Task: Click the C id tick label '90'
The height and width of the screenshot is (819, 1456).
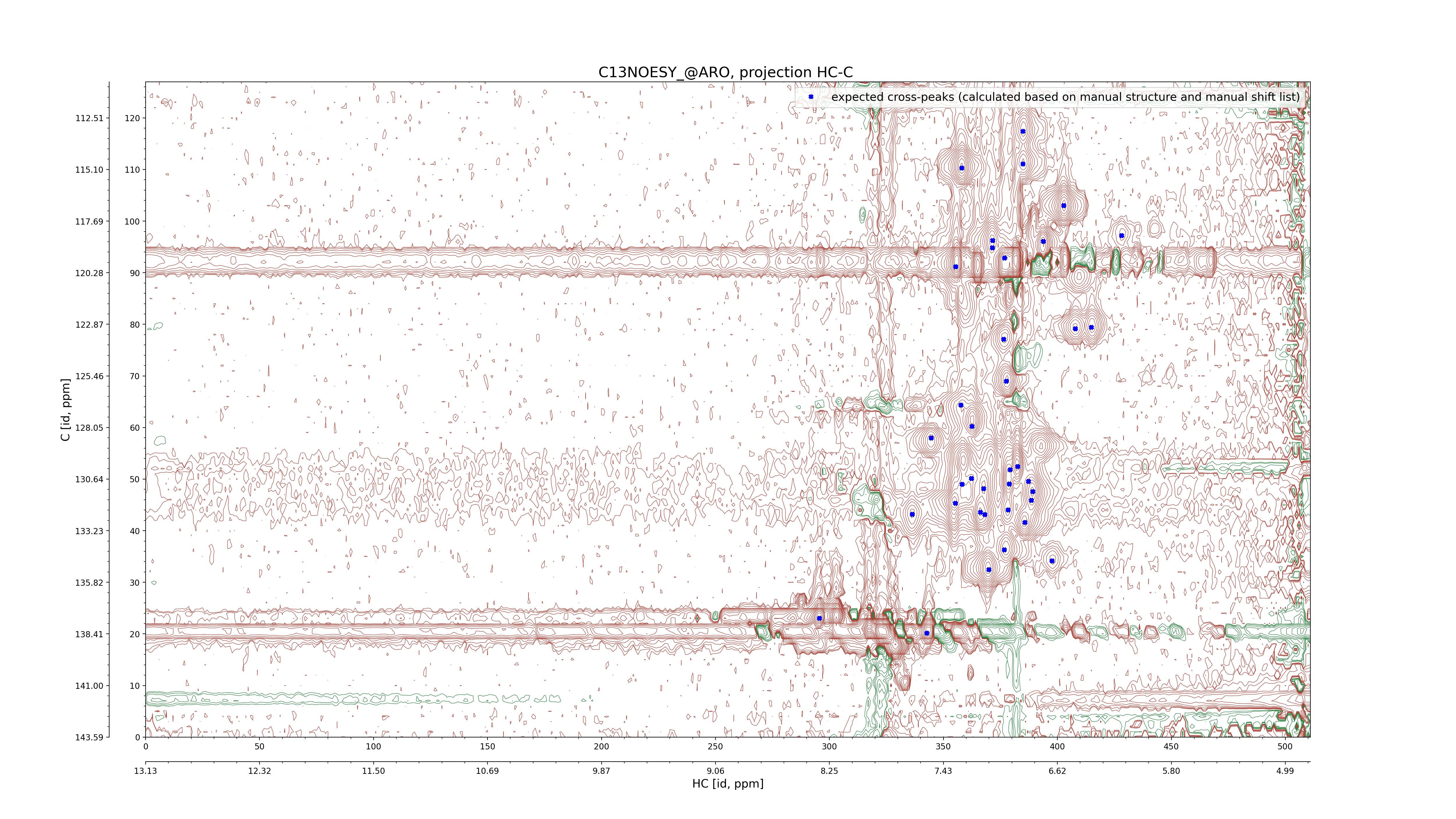Action: click(135, 273)
